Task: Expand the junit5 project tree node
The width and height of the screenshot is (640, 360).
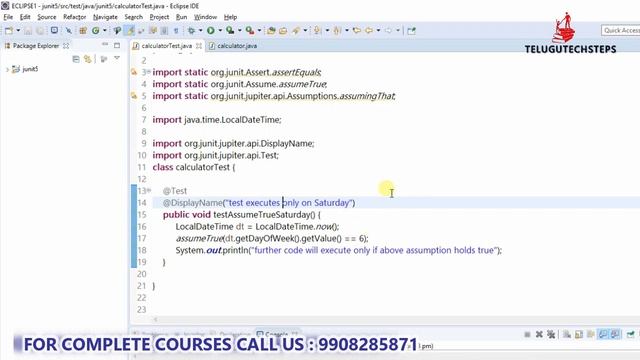Action: (7, 69)
